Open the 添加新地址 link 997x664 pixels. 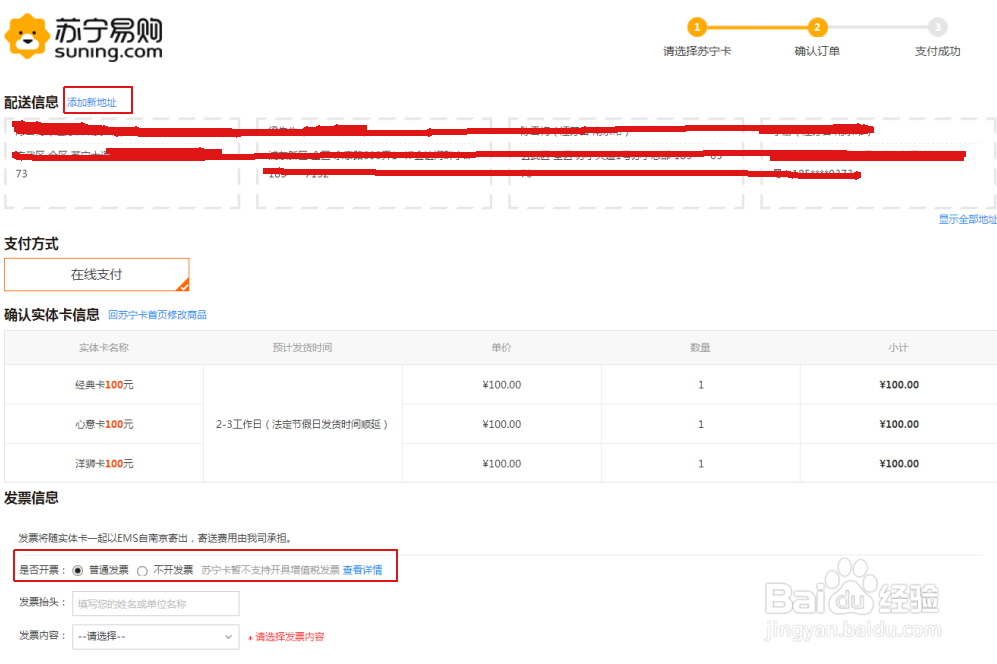(92, 102)
